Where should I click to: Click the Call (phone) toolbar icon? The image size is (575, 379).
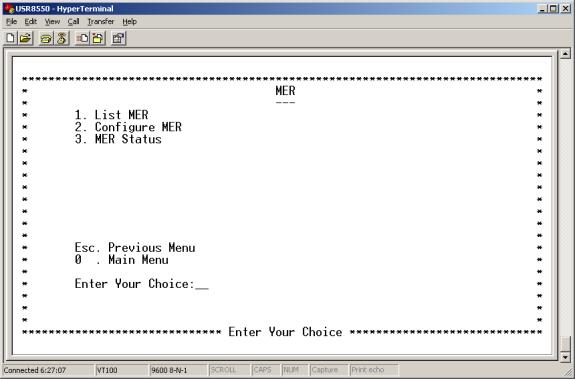(x=46, y=38)
